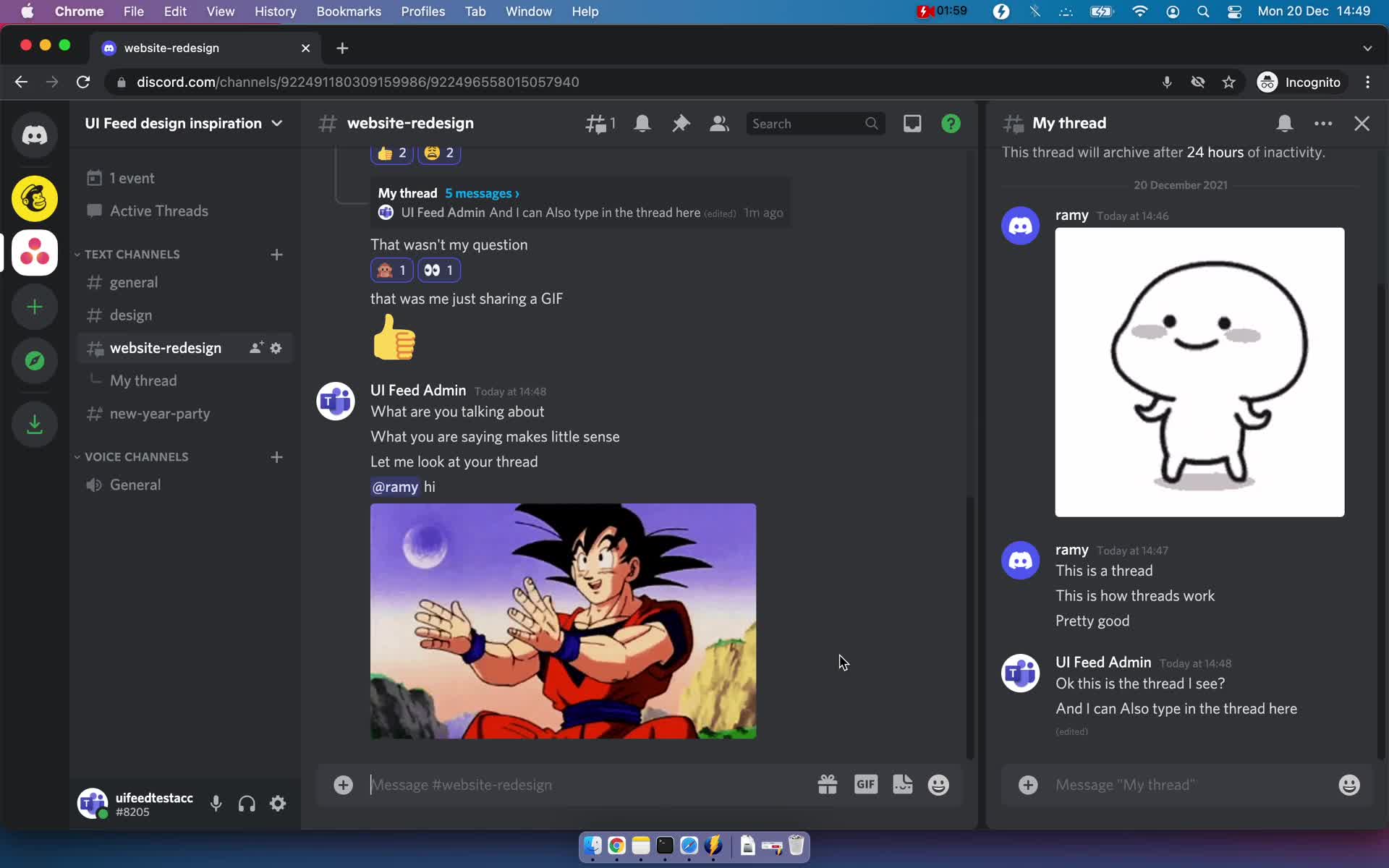Toggle thumbs up reaction count 2
This screenshot has height=868, width=1389.
(392, 153)
